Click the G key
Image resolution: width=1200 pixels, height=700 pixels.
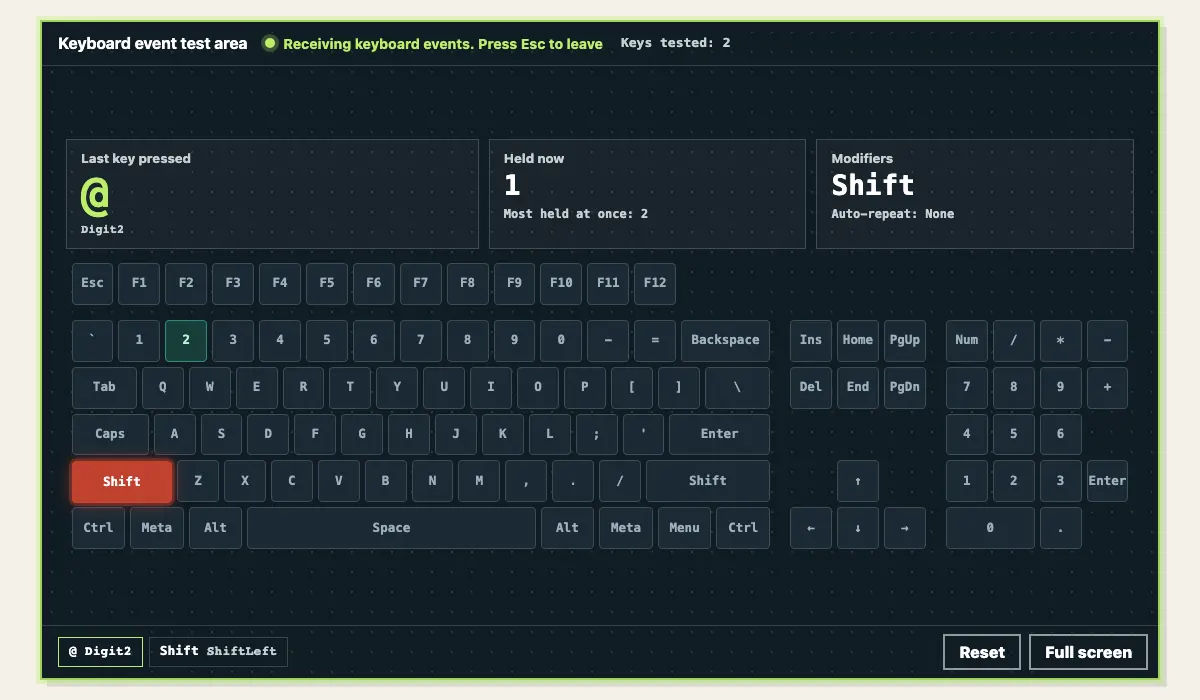362,434
